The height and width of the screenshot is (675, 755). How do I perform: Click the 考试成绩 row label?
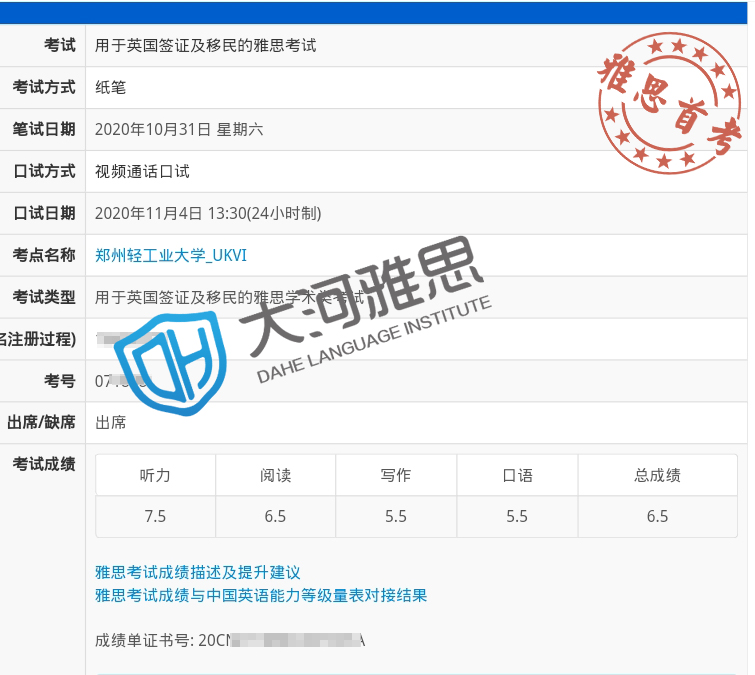point(44,464)
